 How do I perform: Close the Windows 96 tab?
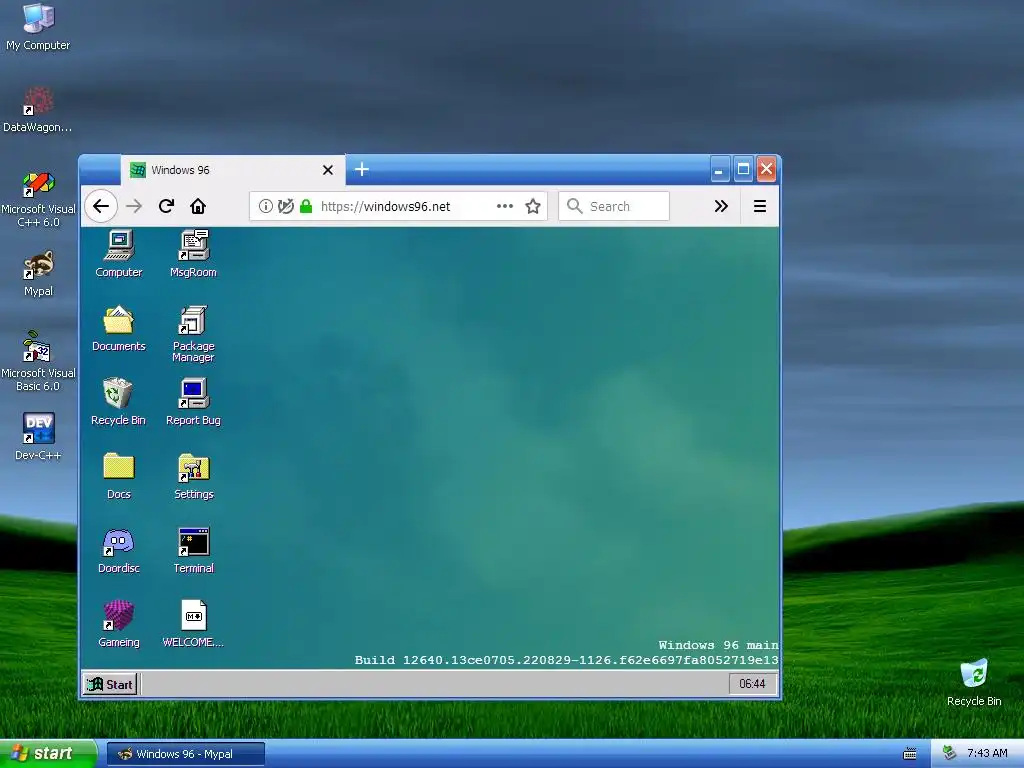(x=328, y=170)
